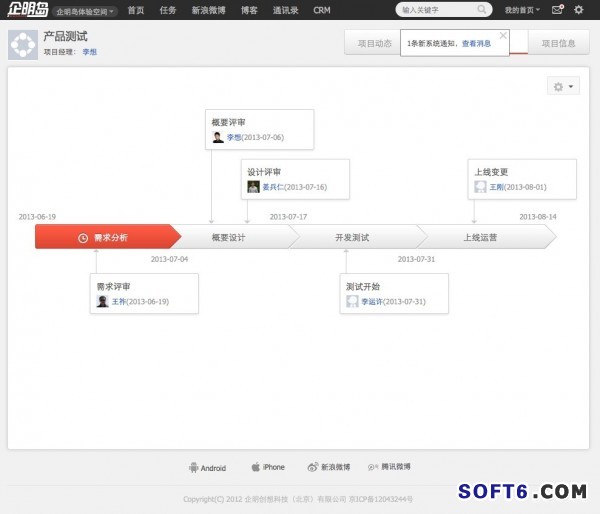Viewport: 600px width, 514px height.
Task: Open the mail envelope icon in header
Action: coord(557,10)
